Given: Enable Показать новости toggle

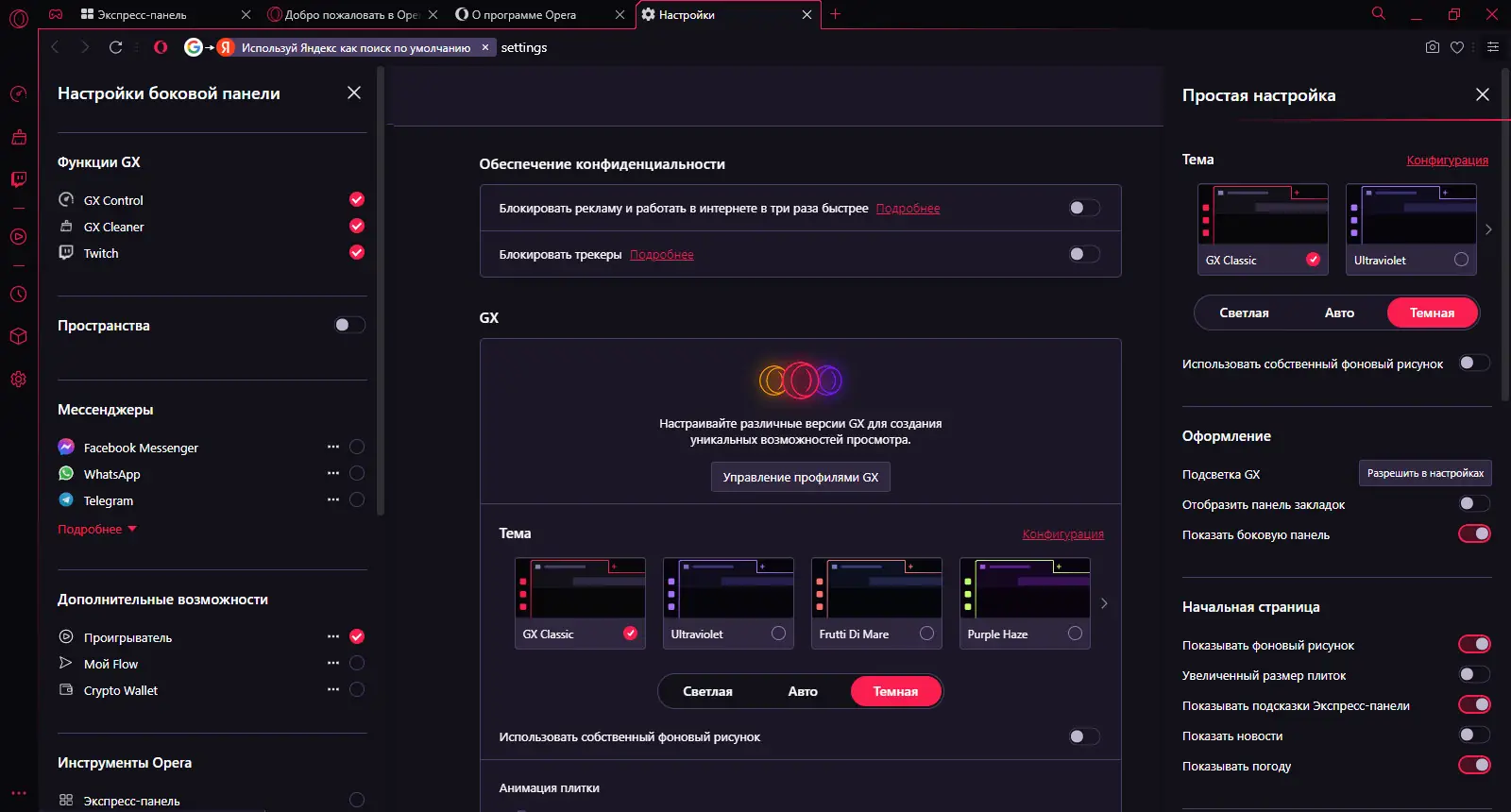Looking at the screenshot, I should 1474,735.
